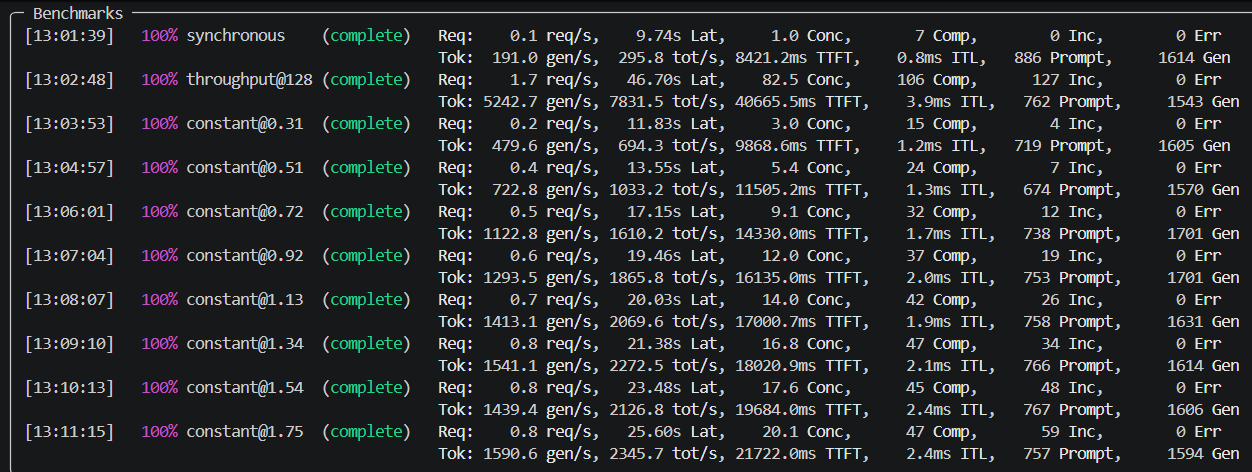This screenshot has height=472, width=1252.
Task: Click the 'constant@1.75' benchmark label
Action: point(244,432)
